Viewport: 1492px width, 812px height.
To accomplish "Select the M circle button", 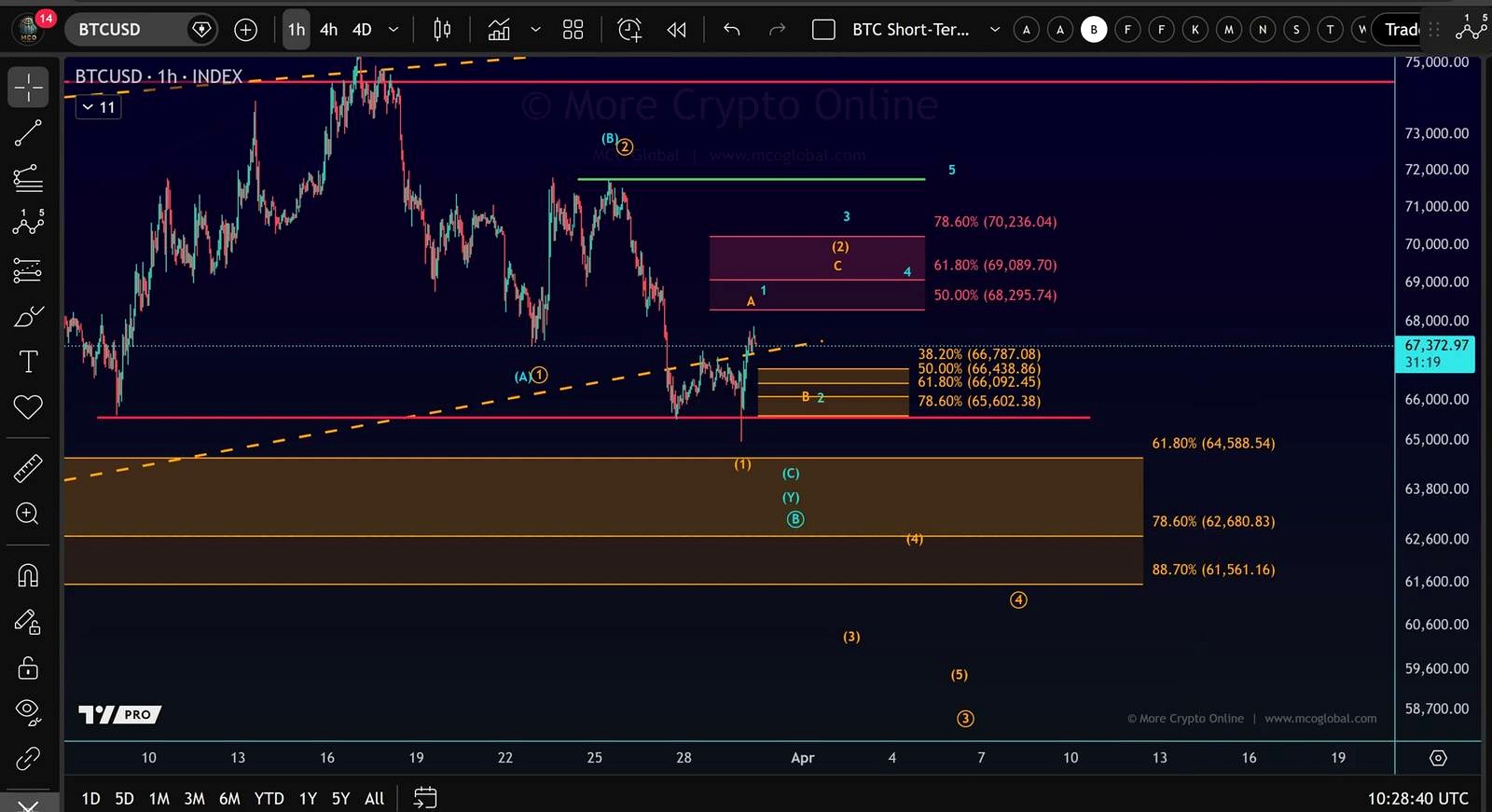I will pos(1229,30).
